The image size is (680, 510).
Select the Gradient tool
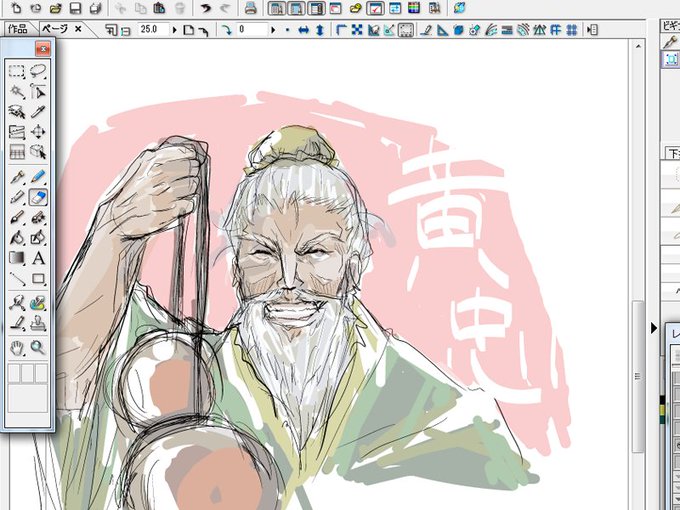pyautogui.click(x=17, y=258)
